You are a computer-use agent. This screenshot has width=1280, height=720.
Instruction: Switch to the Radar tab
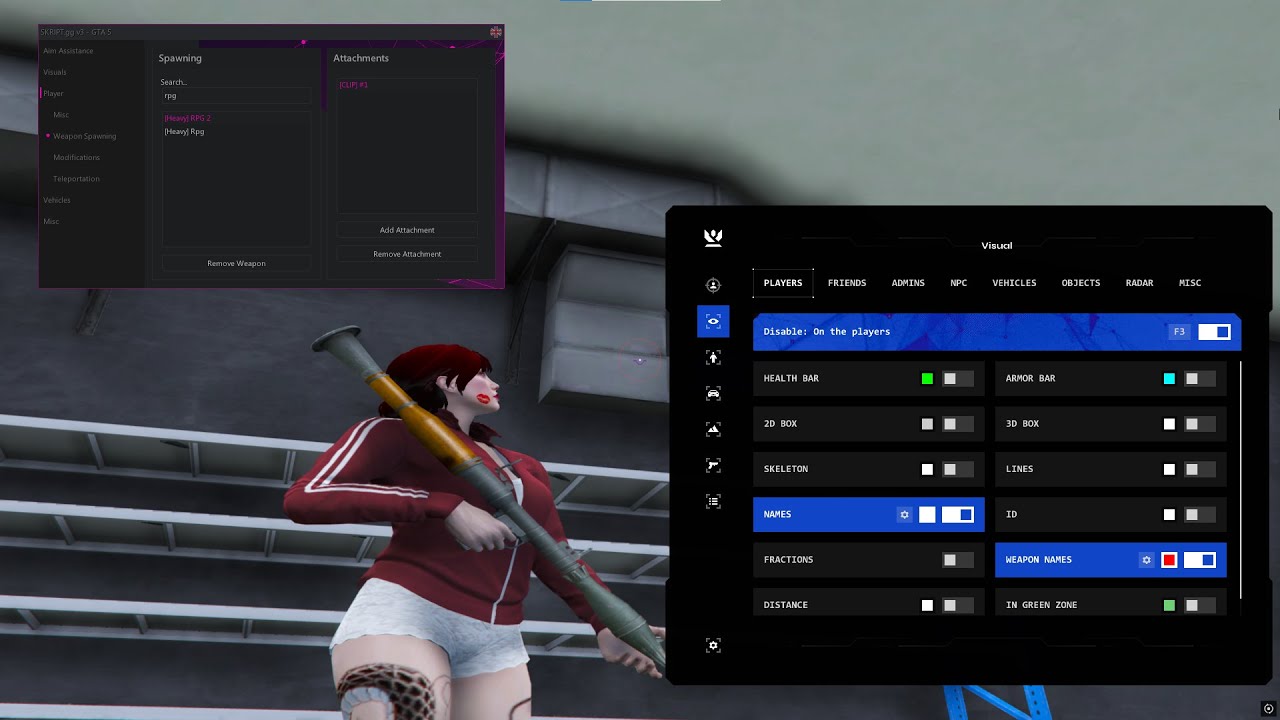(x=1139, y=283)
